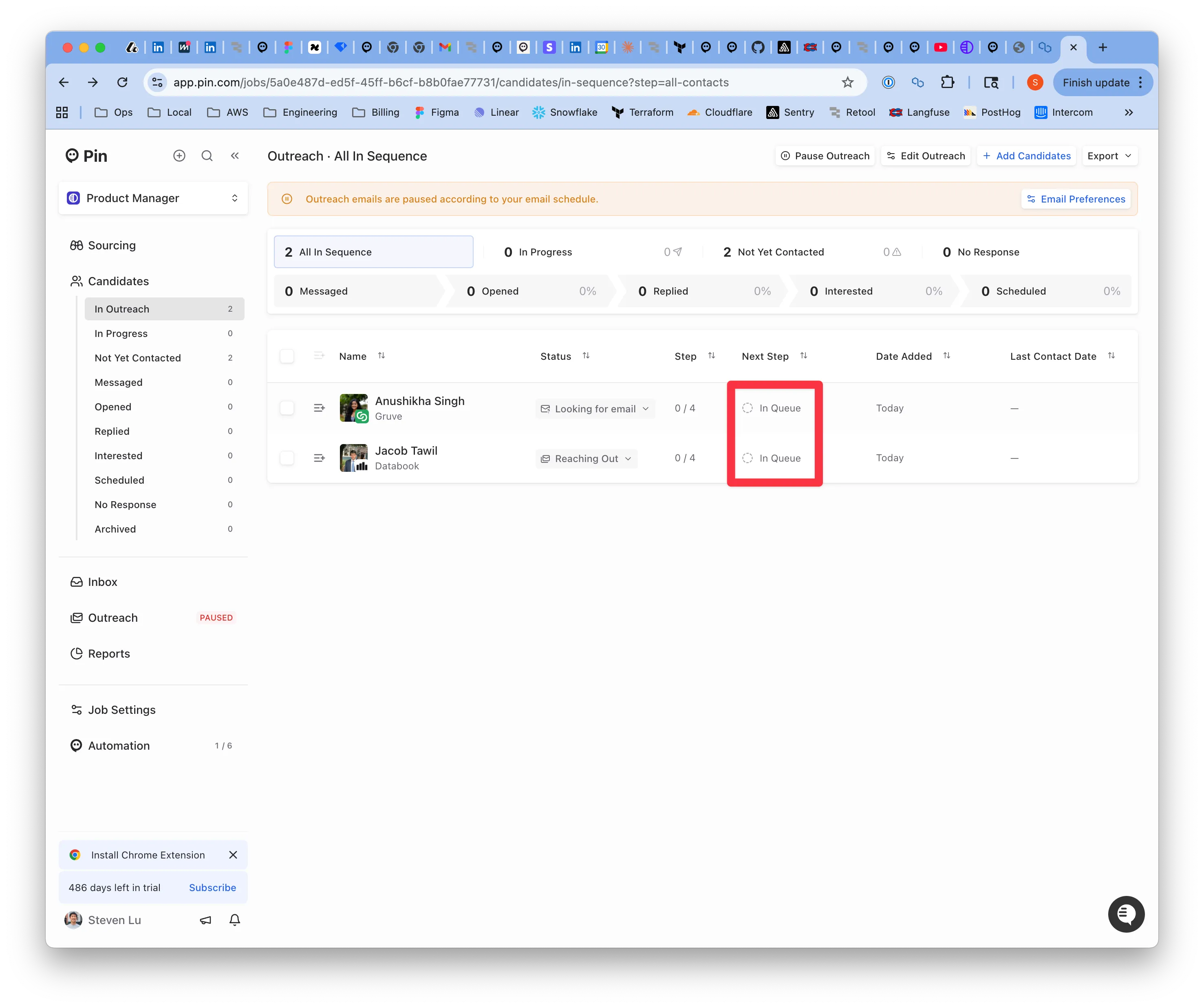Open the GitHub browser tab
This screenshot has width=1204, height=1008.
point(757,48)
